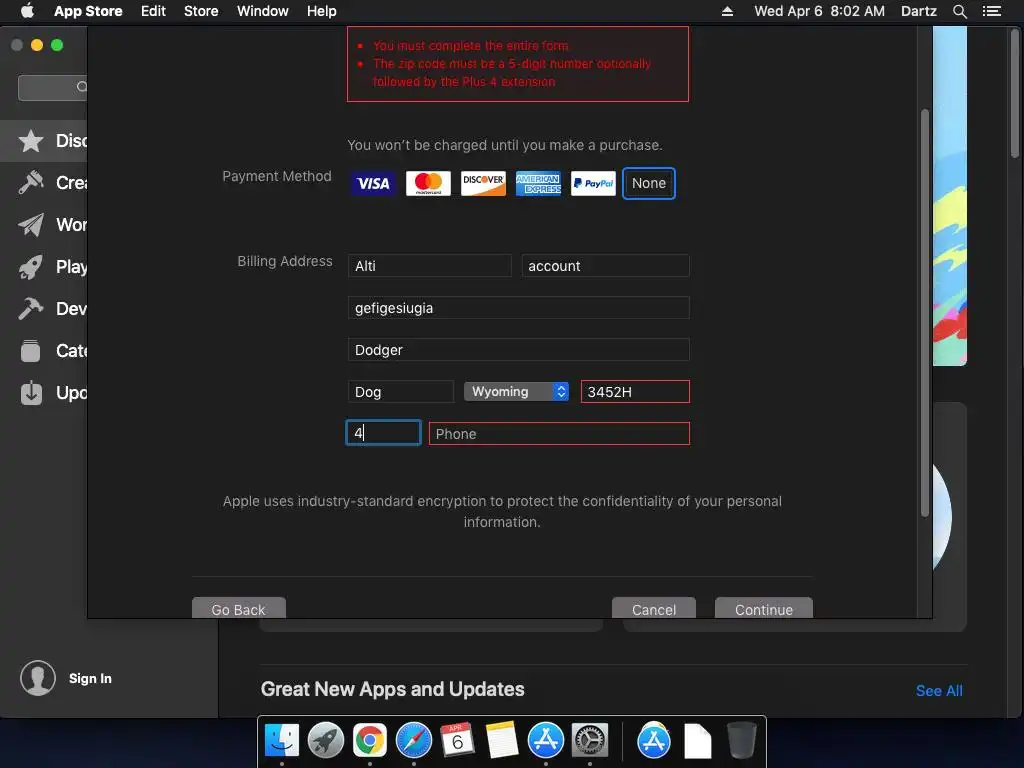Click the Go Back button
Viewport: 1024px width, 768px height.
(238, 608)
